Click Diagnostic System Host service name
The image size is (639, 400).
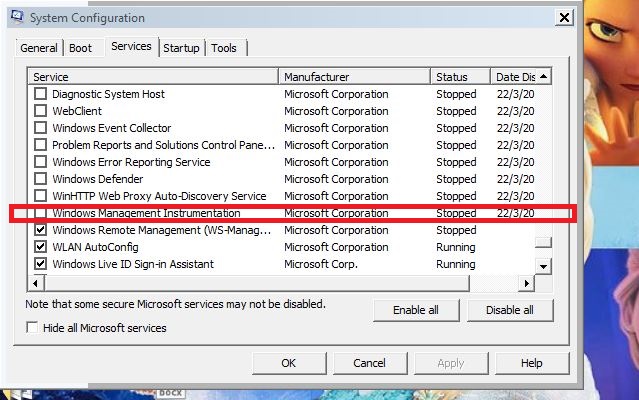[x=108, y=94]
